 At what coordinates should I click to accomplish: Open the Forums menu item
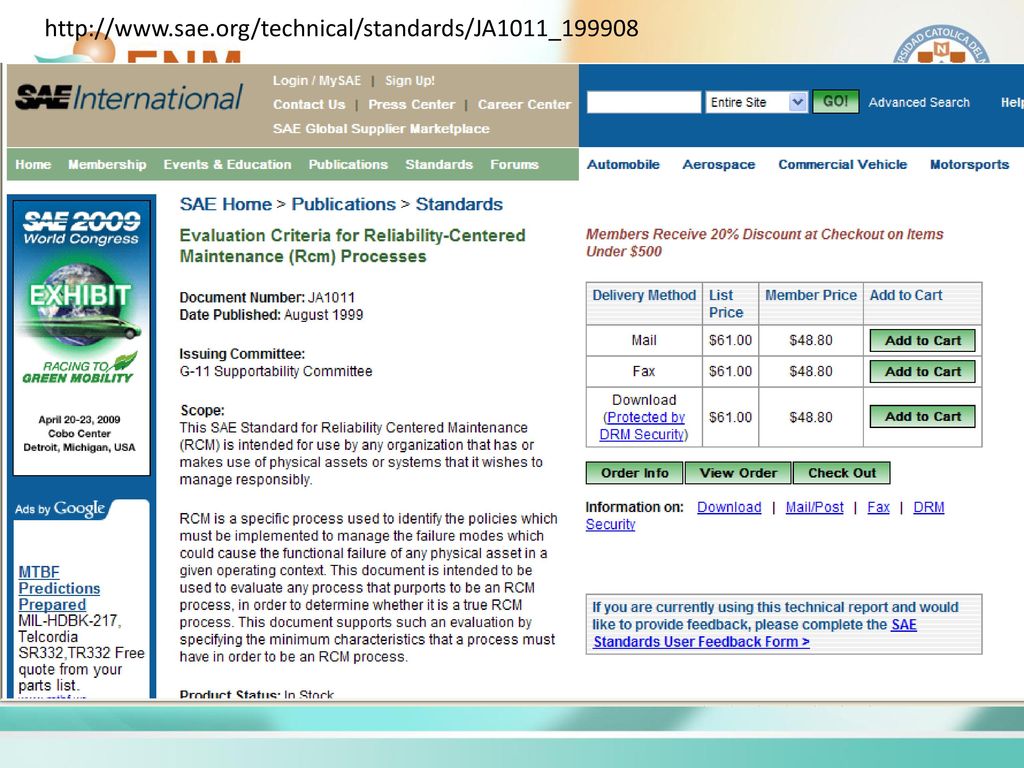(515, 165)
